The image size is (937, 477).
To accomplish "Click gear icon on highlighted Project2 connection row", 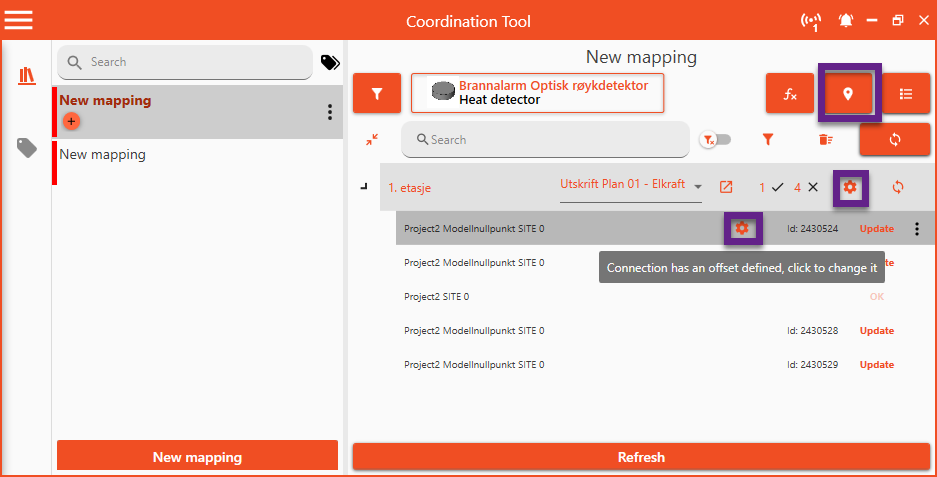I will [742, 229].
